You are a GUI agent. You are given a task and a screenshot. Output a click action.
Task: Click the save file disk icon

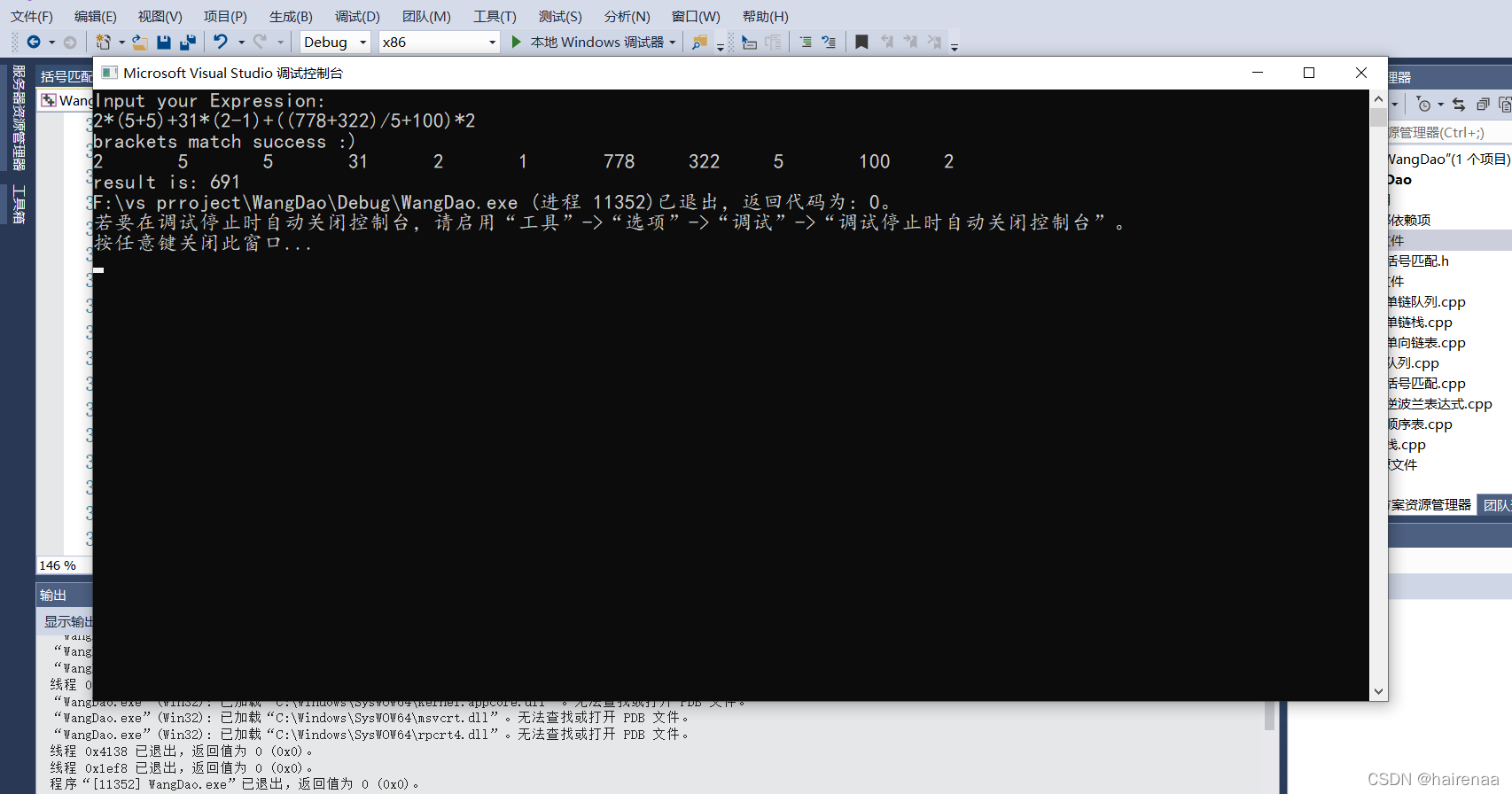click(164, 42)
